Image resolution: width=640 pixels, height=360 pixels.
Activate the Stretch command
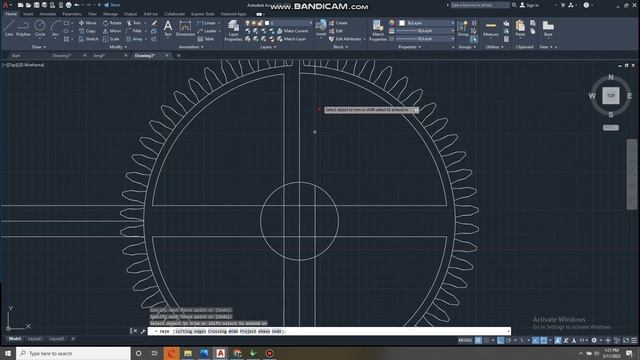pos(88,39)
